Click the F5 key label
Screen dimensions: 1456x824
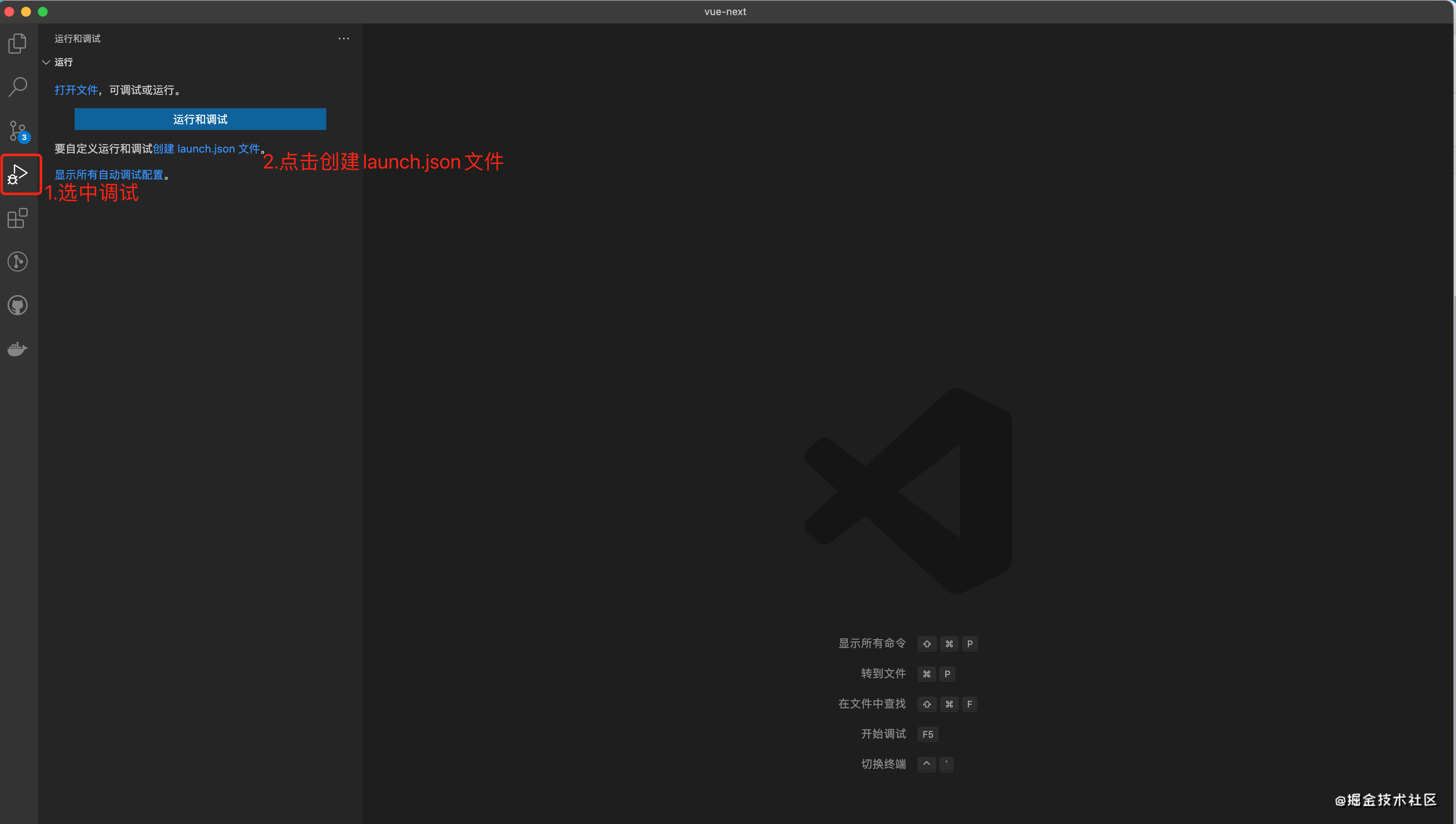[928, 734]
